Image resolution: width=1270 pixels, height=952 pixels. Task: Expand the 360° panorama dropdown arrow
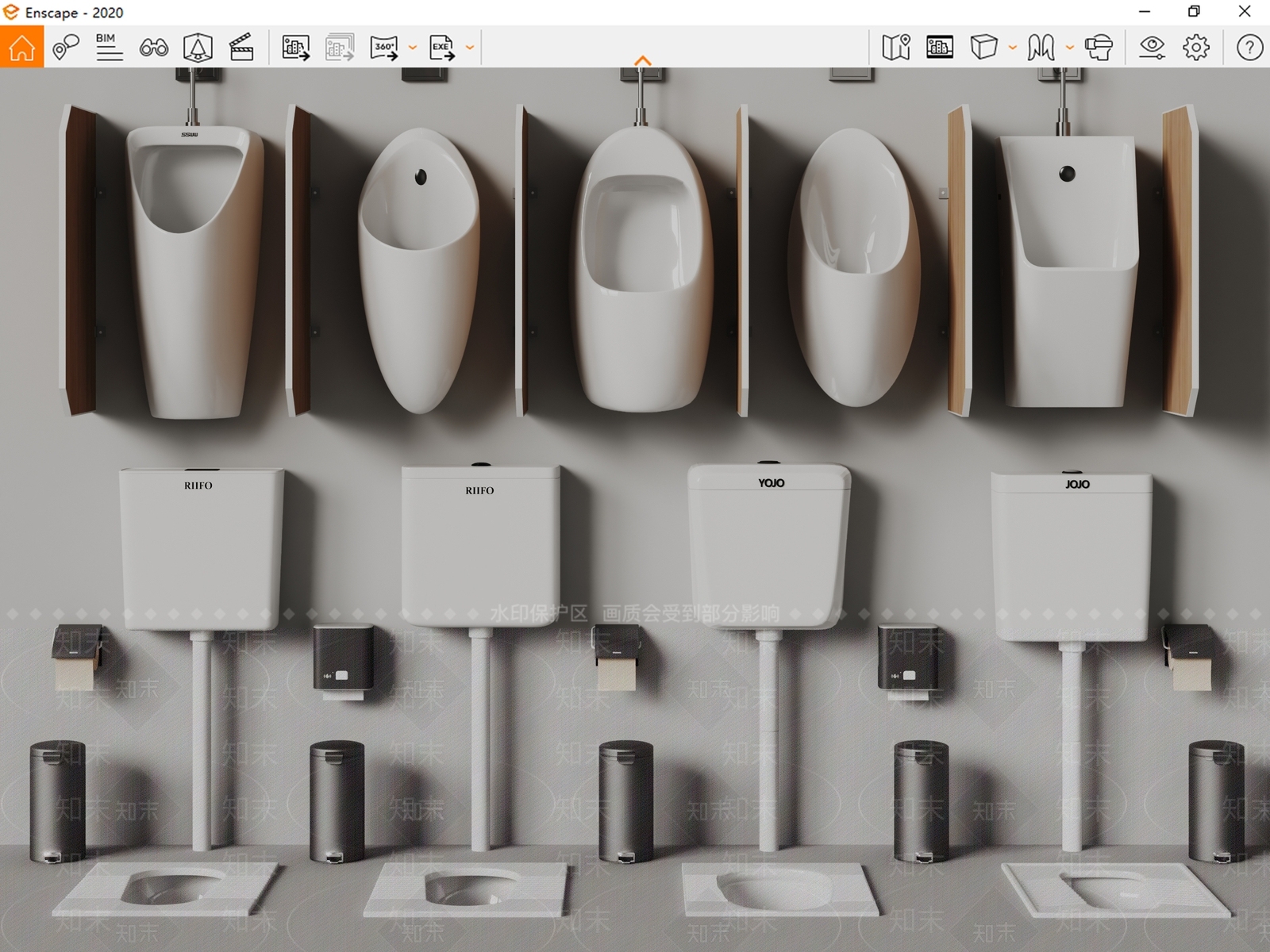[413, 48]
